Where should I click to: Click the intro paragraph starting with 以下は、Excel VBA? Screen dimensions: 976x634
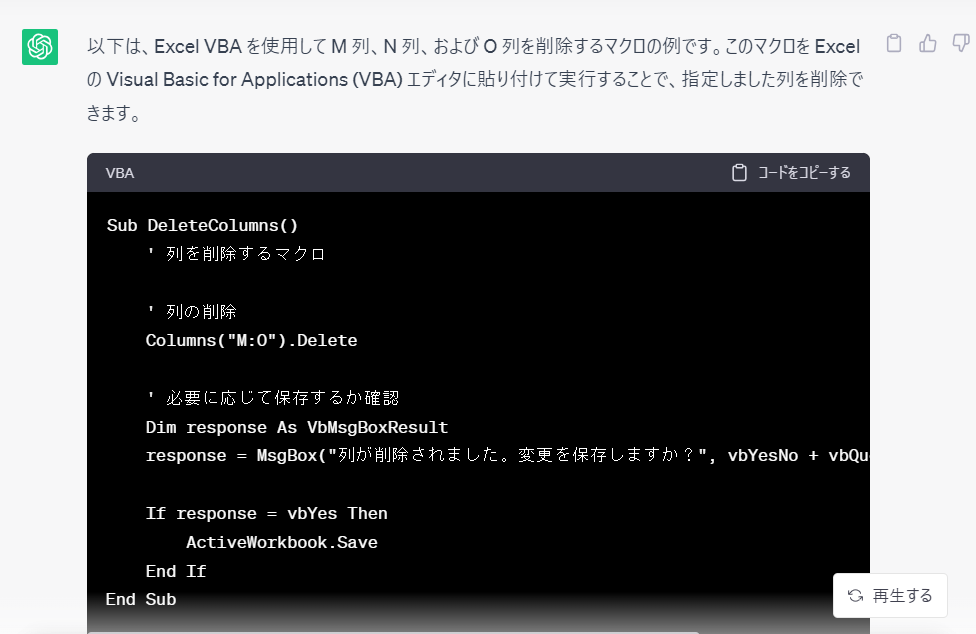tap(475, 80)
